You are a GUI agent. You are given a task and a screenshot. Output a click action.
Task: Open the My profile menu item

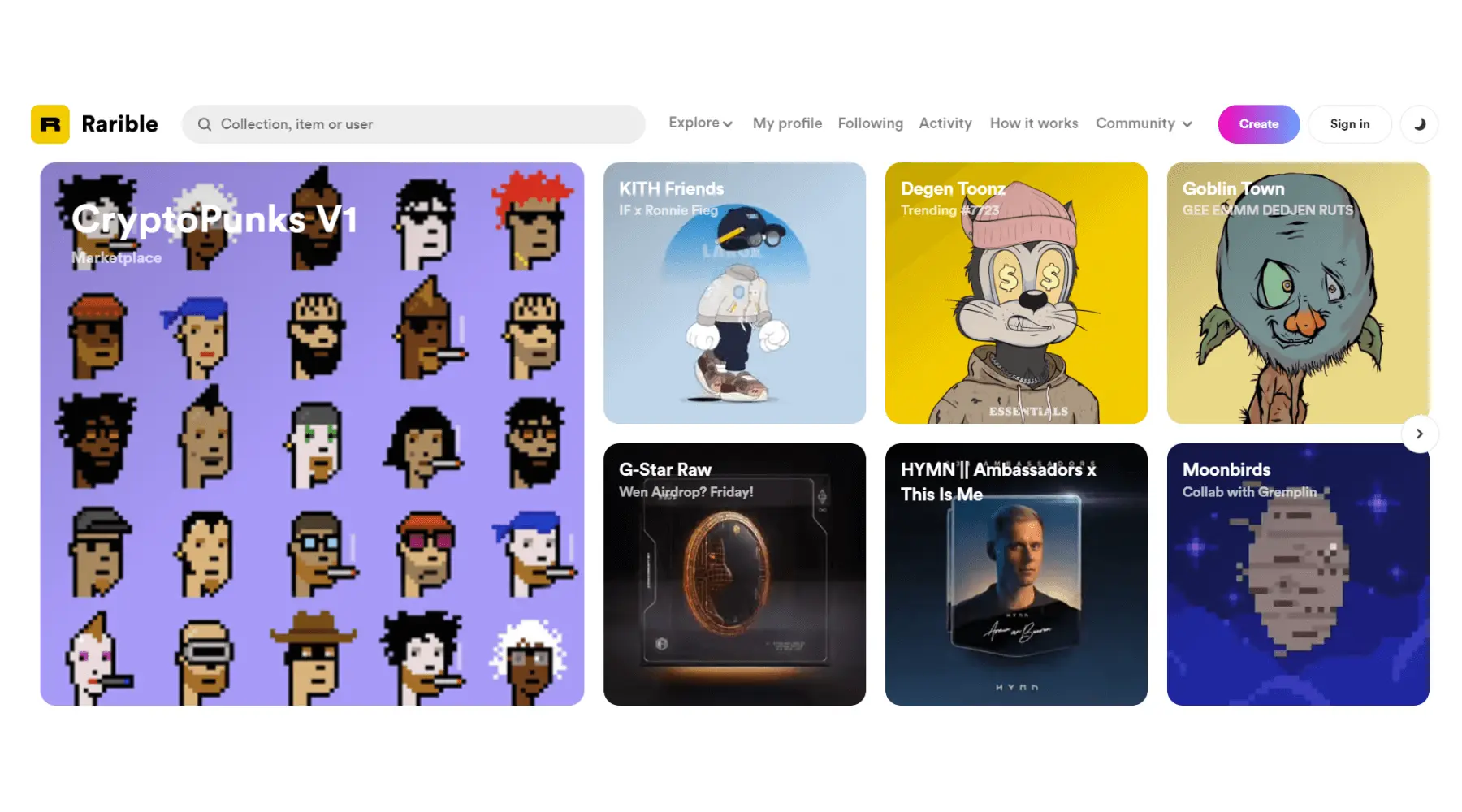(787, 123)
